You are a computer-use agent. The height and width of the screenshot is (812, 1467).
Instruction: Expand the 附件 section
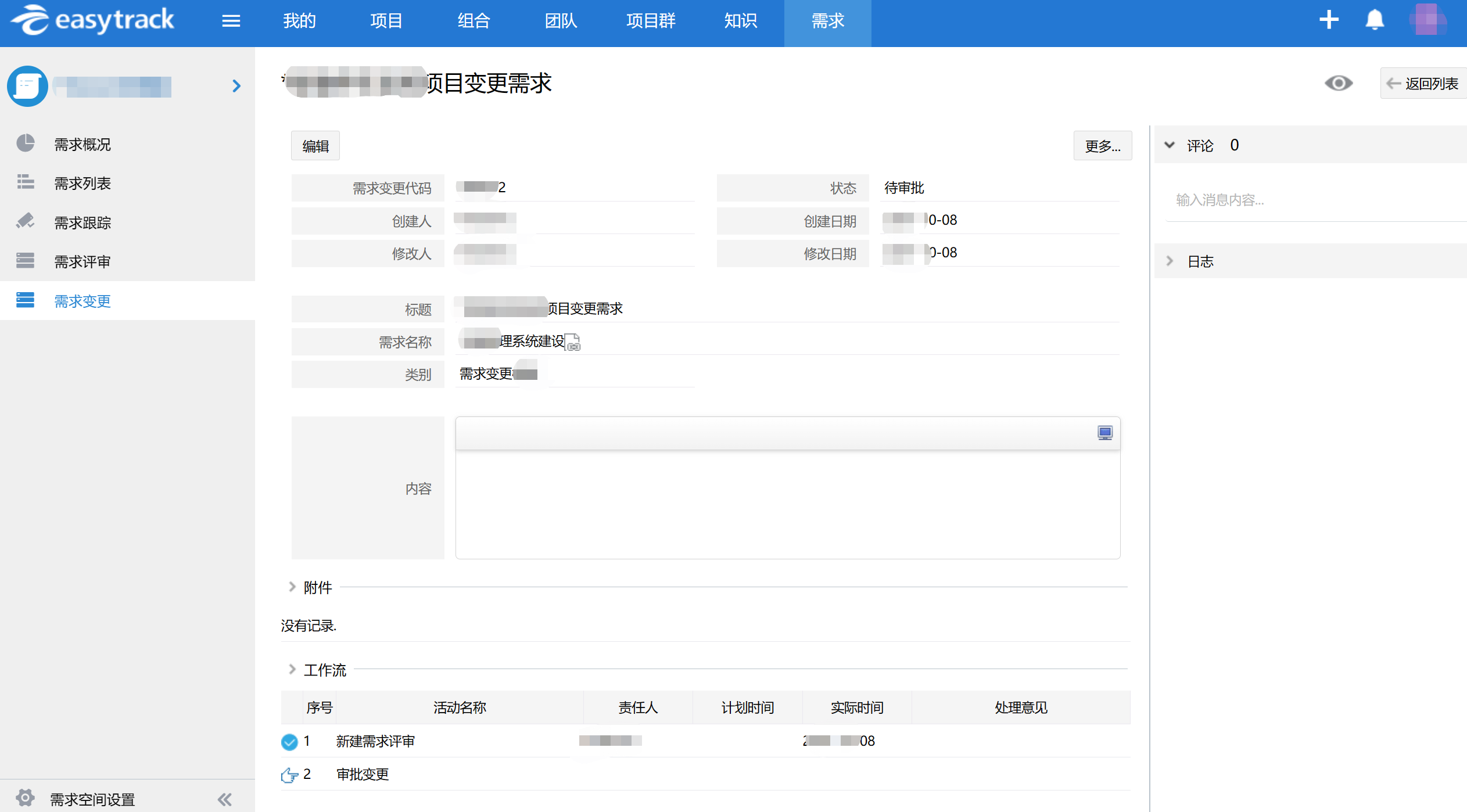click(292, 587)
